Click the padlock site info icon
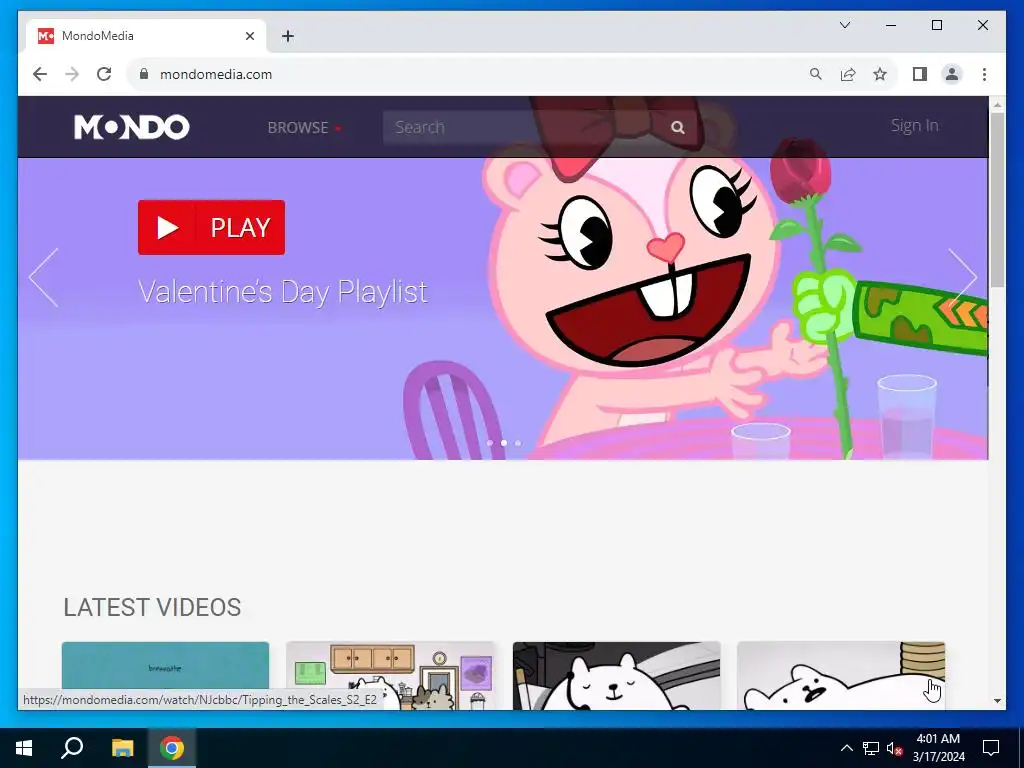The image size is (1024, 768). tap(144, 74)
